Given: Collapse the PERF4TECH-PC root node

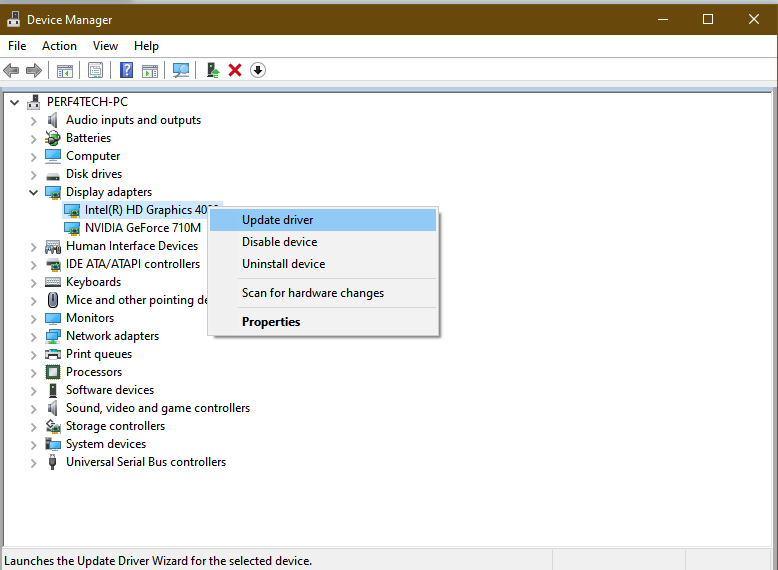Looking at the screenshot, I should click(x=14, y=103).
